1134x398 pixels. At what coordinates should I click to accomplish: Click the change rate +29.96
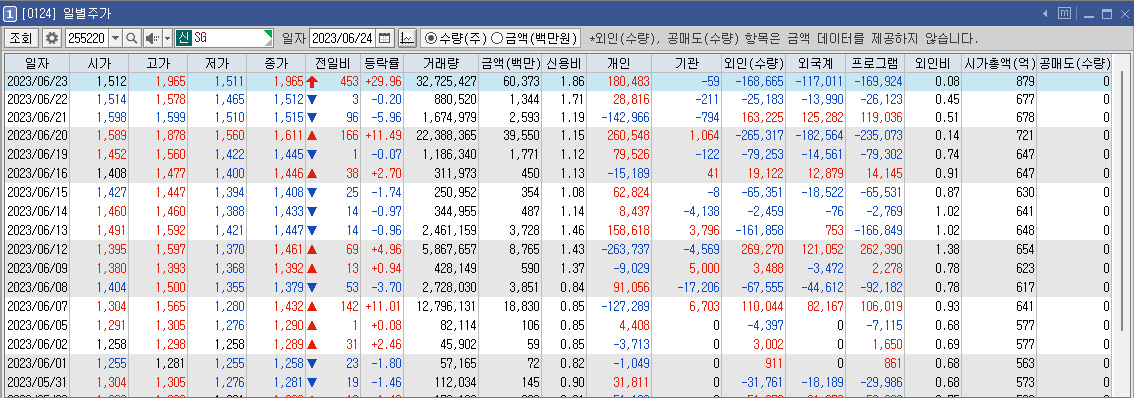[383, 82]
